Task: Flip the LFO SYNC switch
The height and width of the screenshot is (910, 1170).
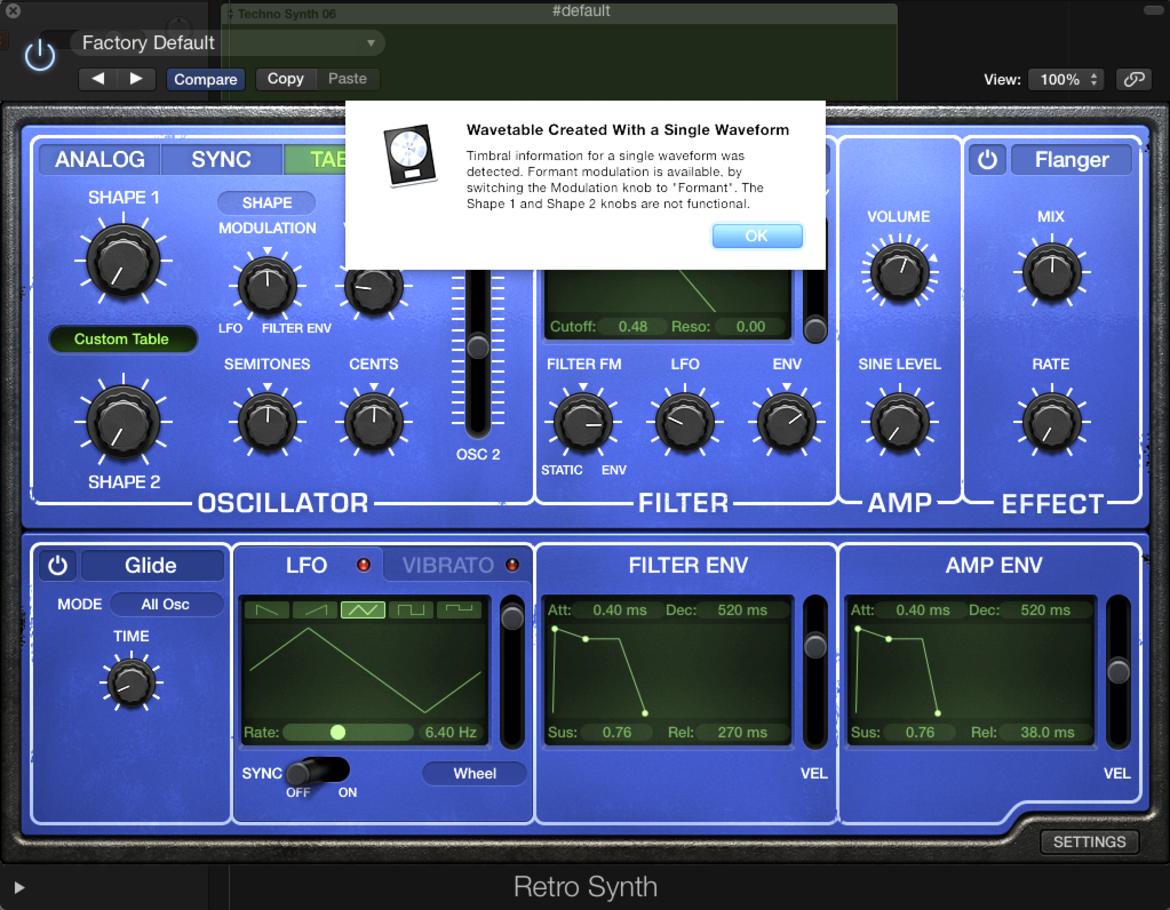Action: click(x=318, y=771)
